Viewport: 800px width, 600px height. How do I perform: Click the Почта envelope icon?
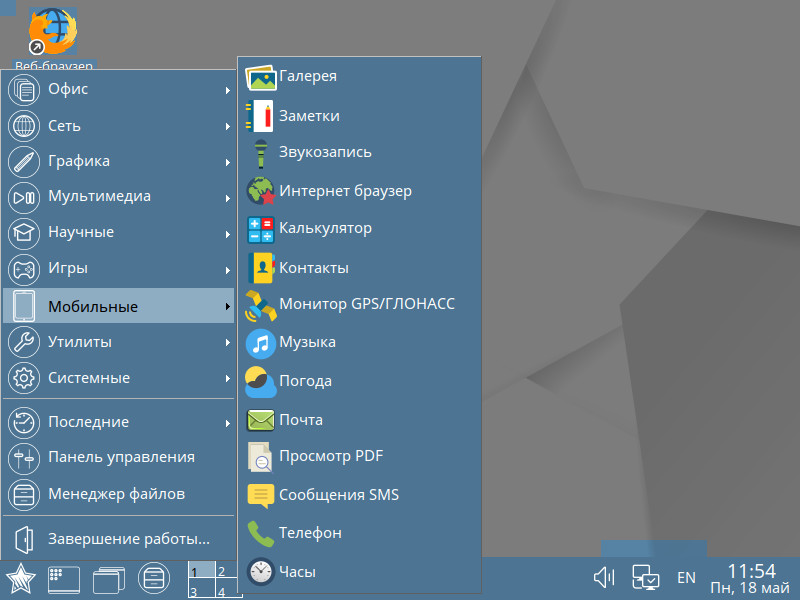tap(261, 420)
